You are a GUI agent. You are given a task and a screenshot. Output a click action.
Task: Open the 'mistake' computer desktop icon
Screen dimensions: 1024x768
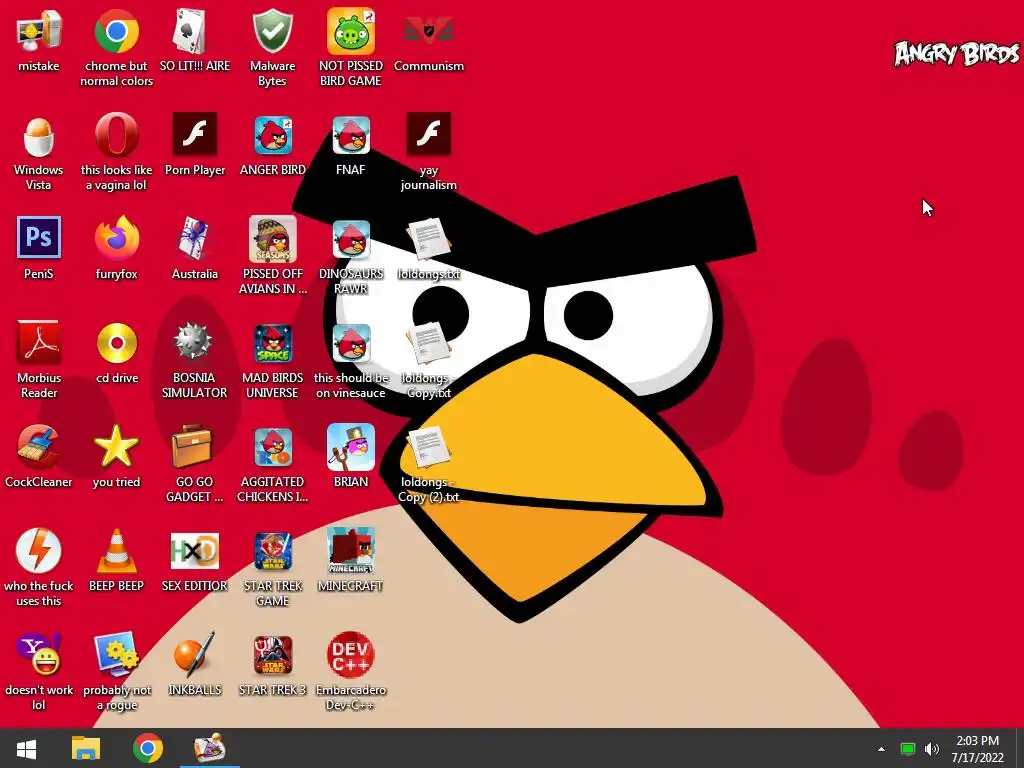39,31
